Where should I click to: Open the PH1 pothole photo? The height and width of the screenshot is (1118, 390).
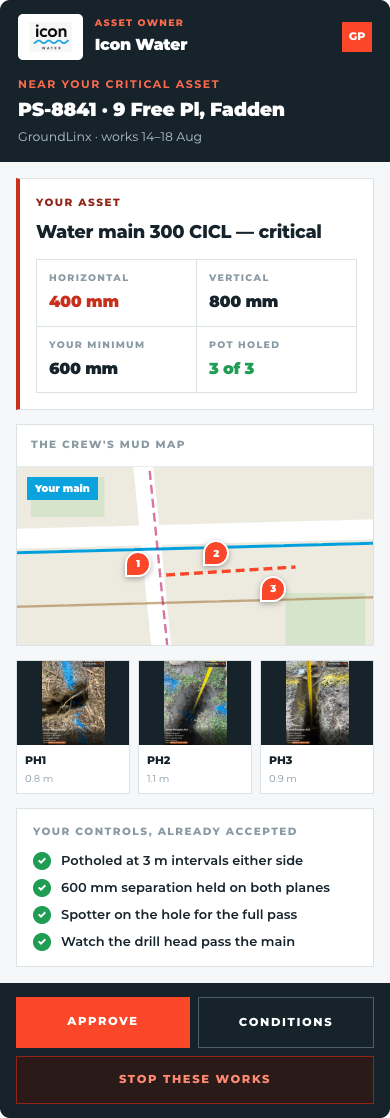point(73,703)
